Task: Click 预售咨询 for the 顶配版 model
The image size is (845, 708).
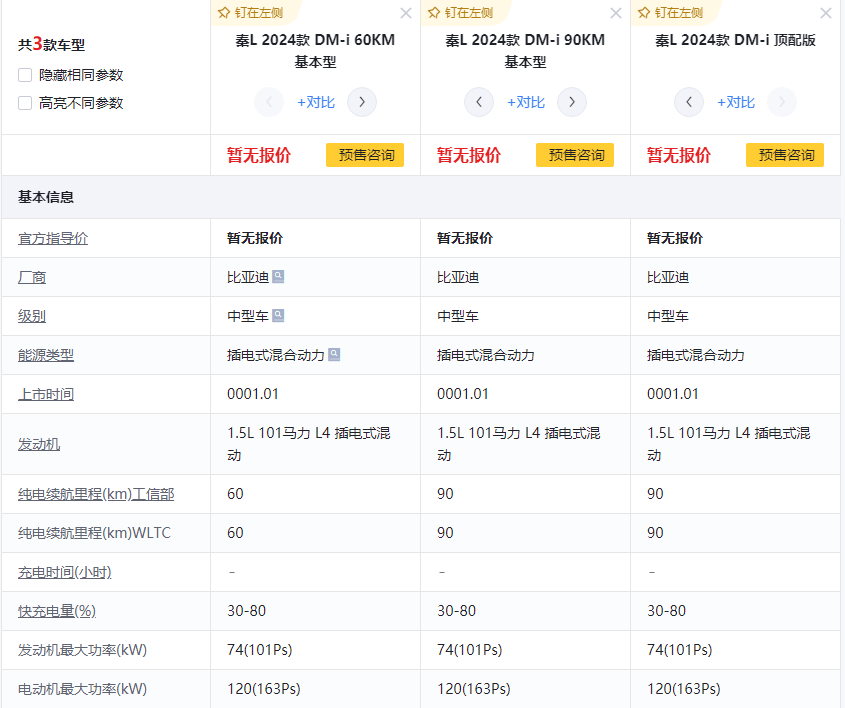Action: point(785,155)
